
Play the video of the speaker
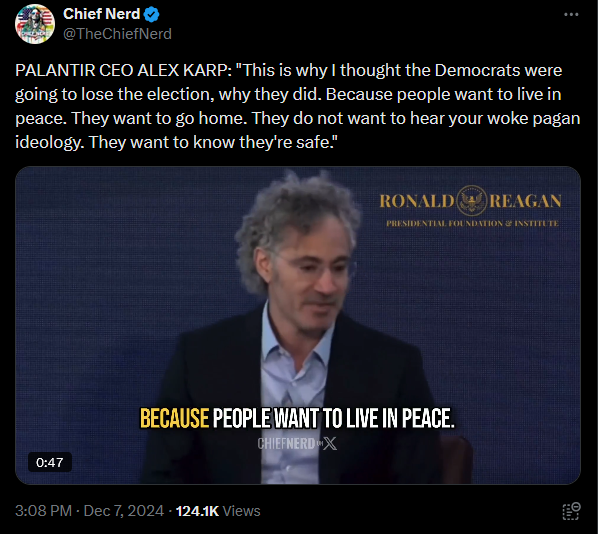298,325
